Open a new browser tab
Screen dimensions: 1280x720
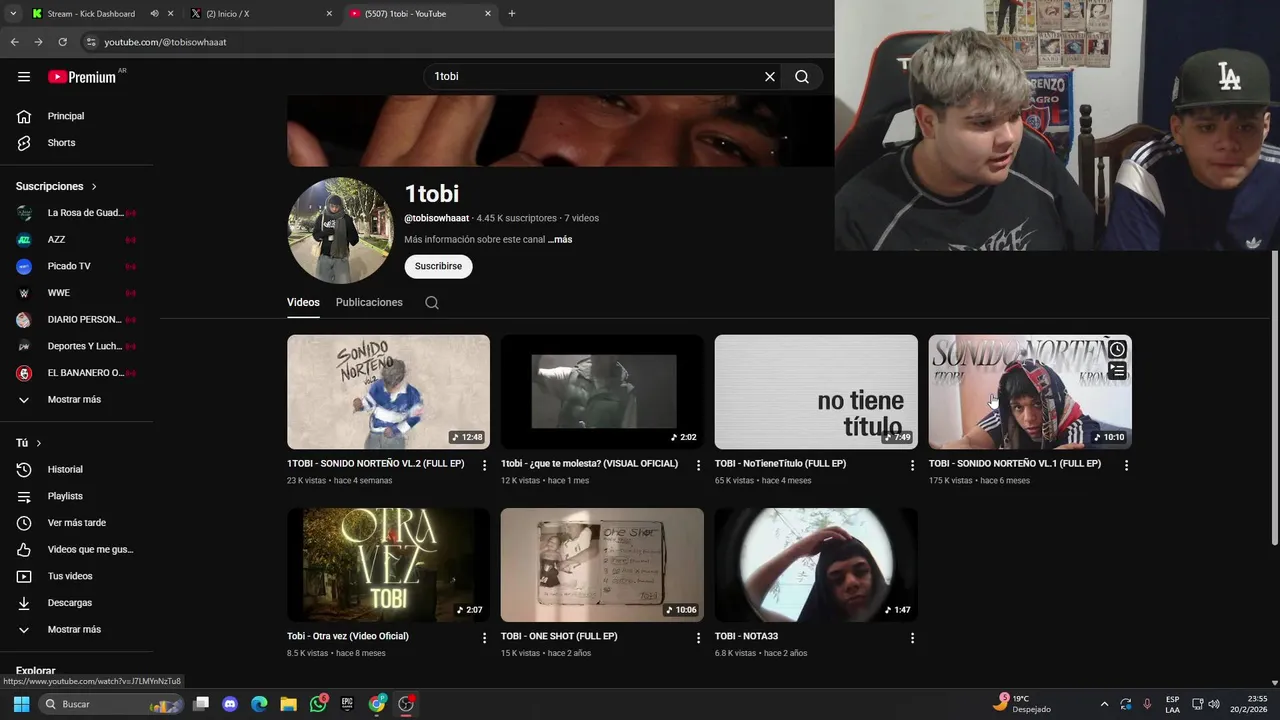(512, 14)
